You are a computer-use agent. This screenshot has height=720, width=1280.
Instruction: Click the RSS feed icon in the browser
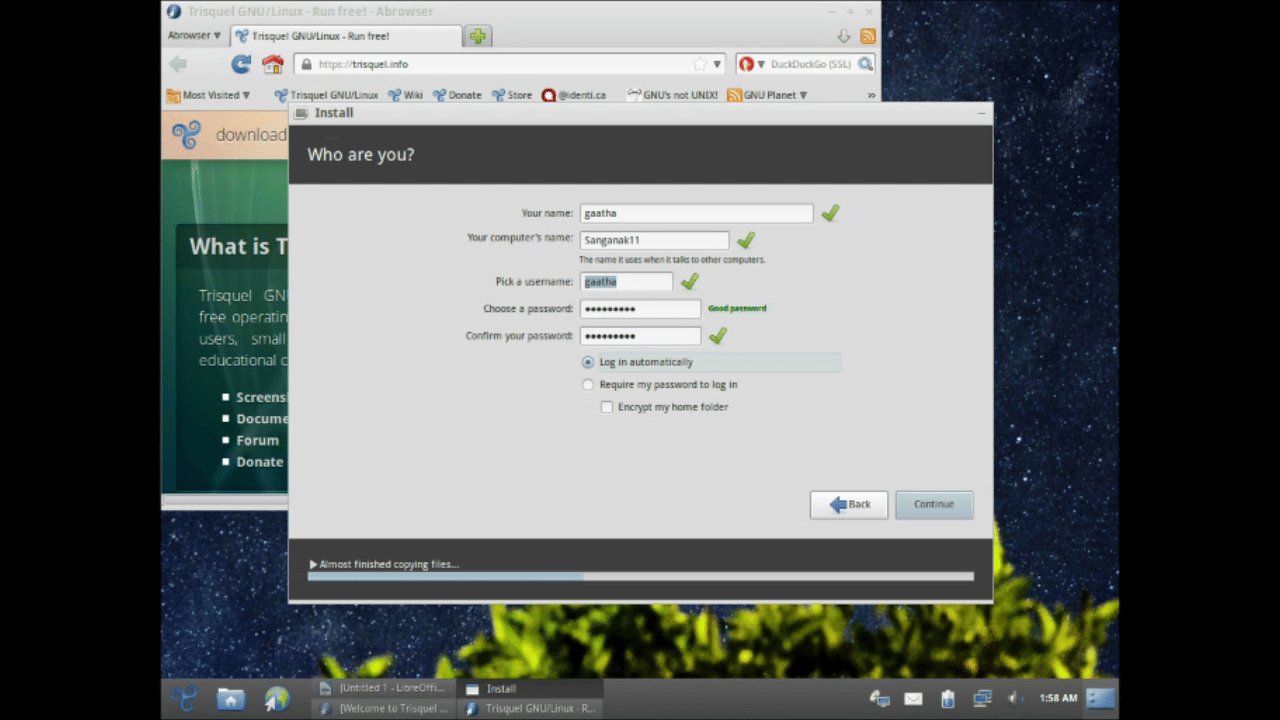[868, 36]
